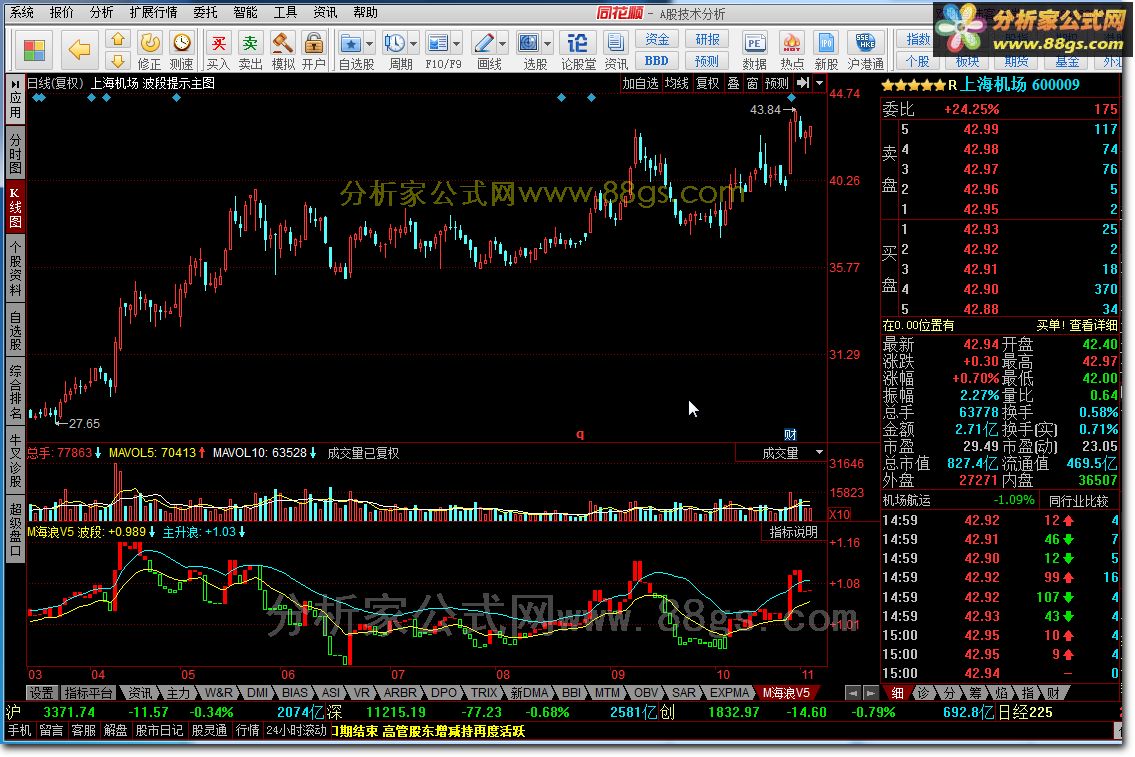
Task: Toggle 复权 price adjustment in chart header
Action: [x=708, y=83]
